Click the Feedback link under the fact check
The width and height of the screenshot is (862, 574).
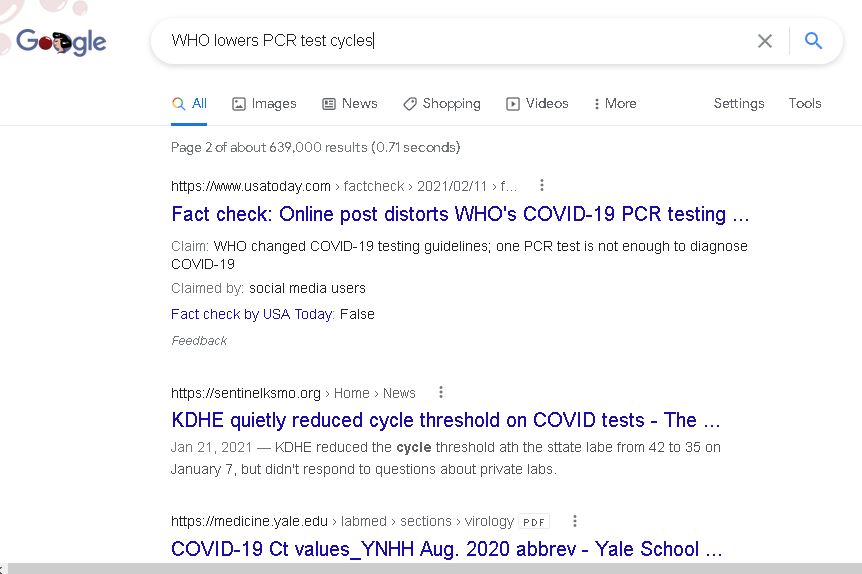199,341
